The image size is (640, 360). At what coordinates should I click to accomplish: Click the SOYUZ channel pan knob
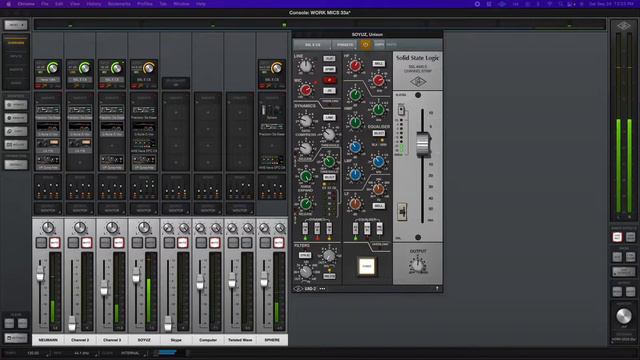pyautogui.click(x=144, y=228)
